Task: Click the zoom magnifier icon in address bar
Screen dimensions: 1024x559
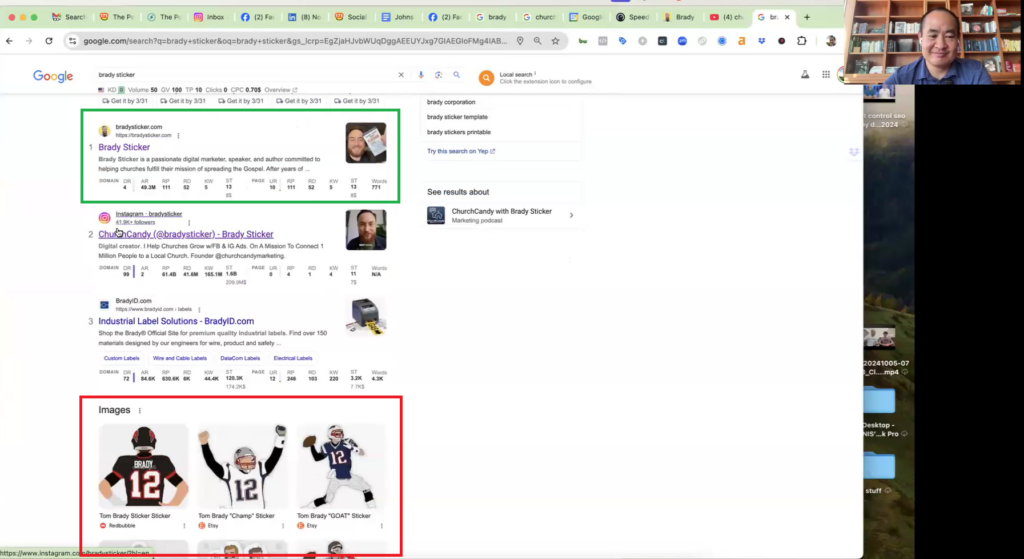Action: [x=537, y=40]
